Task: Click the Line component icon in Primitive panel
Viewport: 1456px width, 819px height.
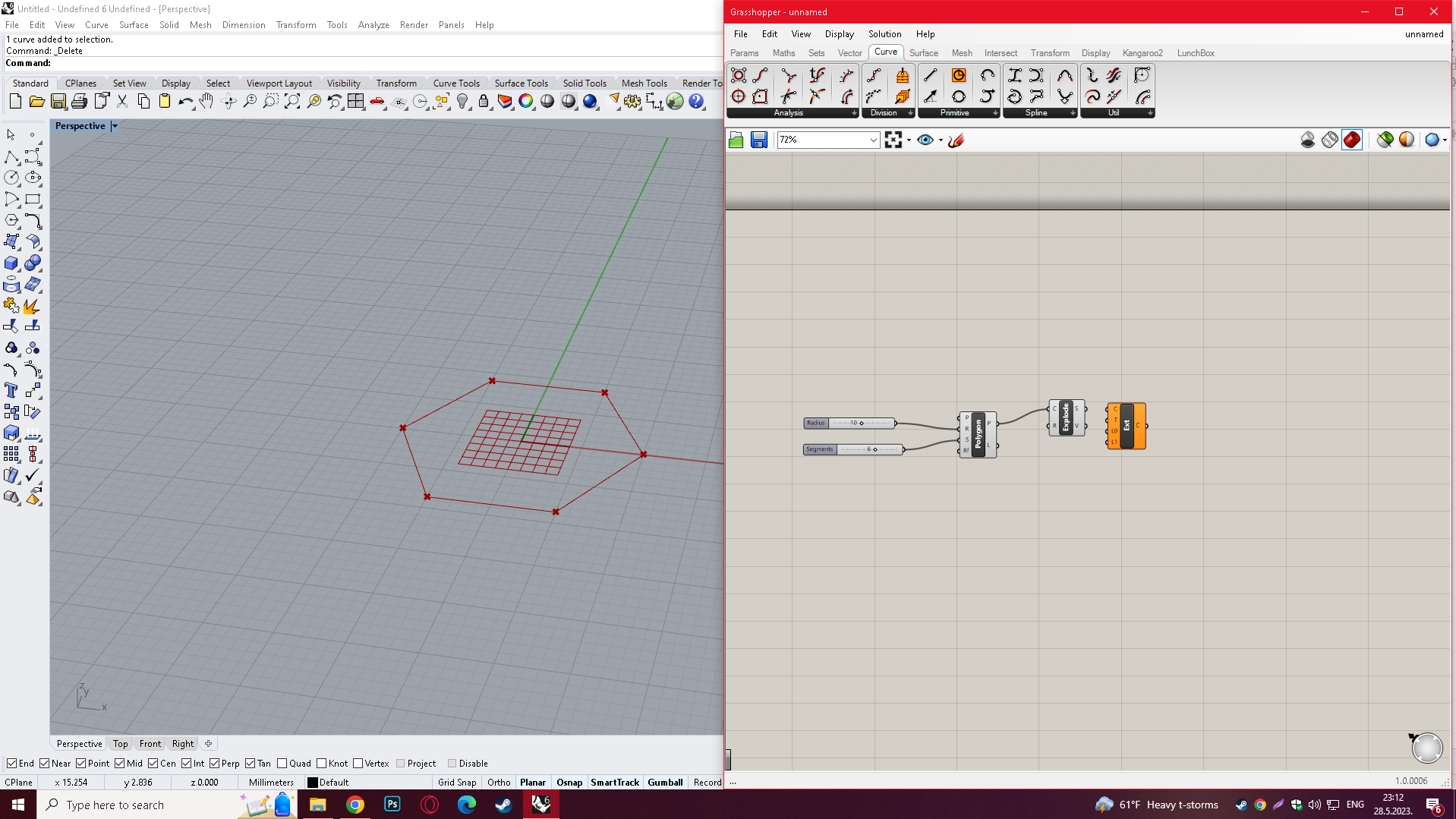Action: pyautogui.click(x=930, y=75)
